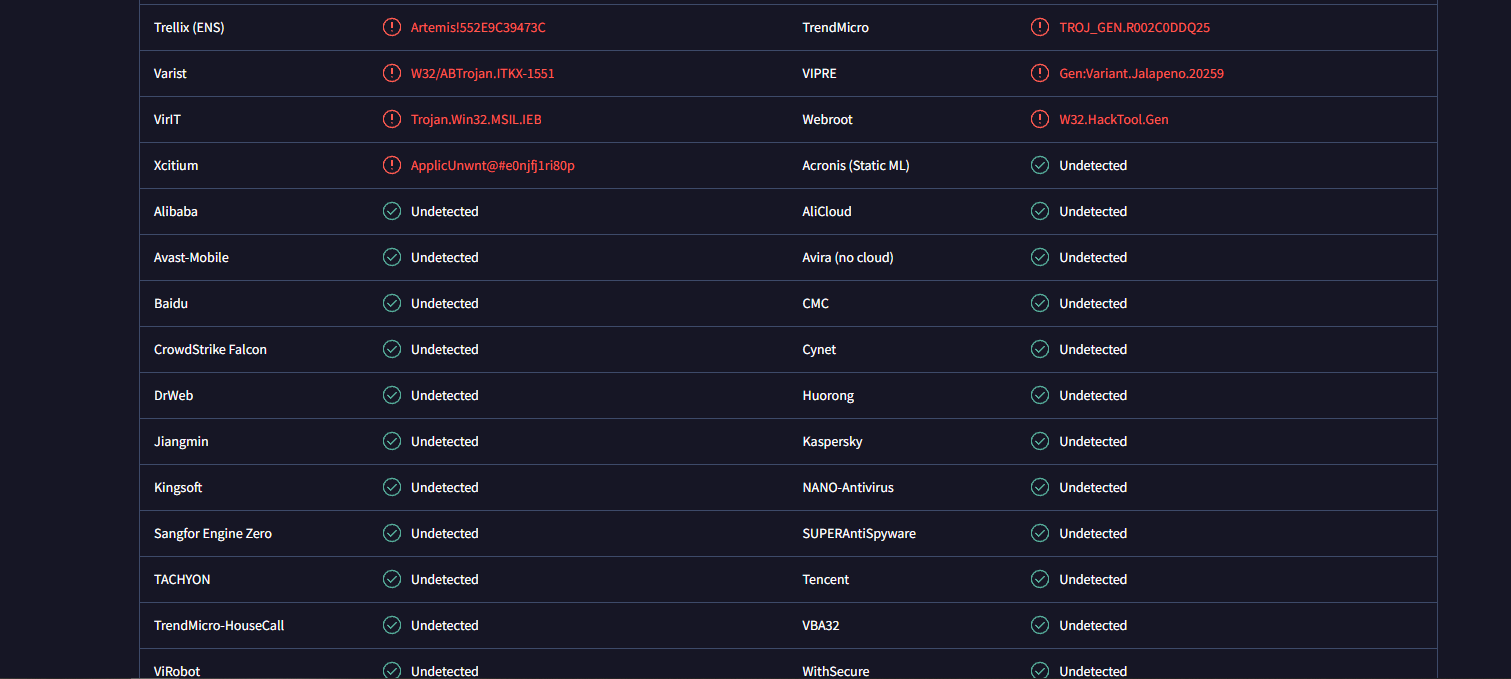Click Undetected result in TACHYON row
The height and width of the screenshot is (679, 1511).
(445, 580)
